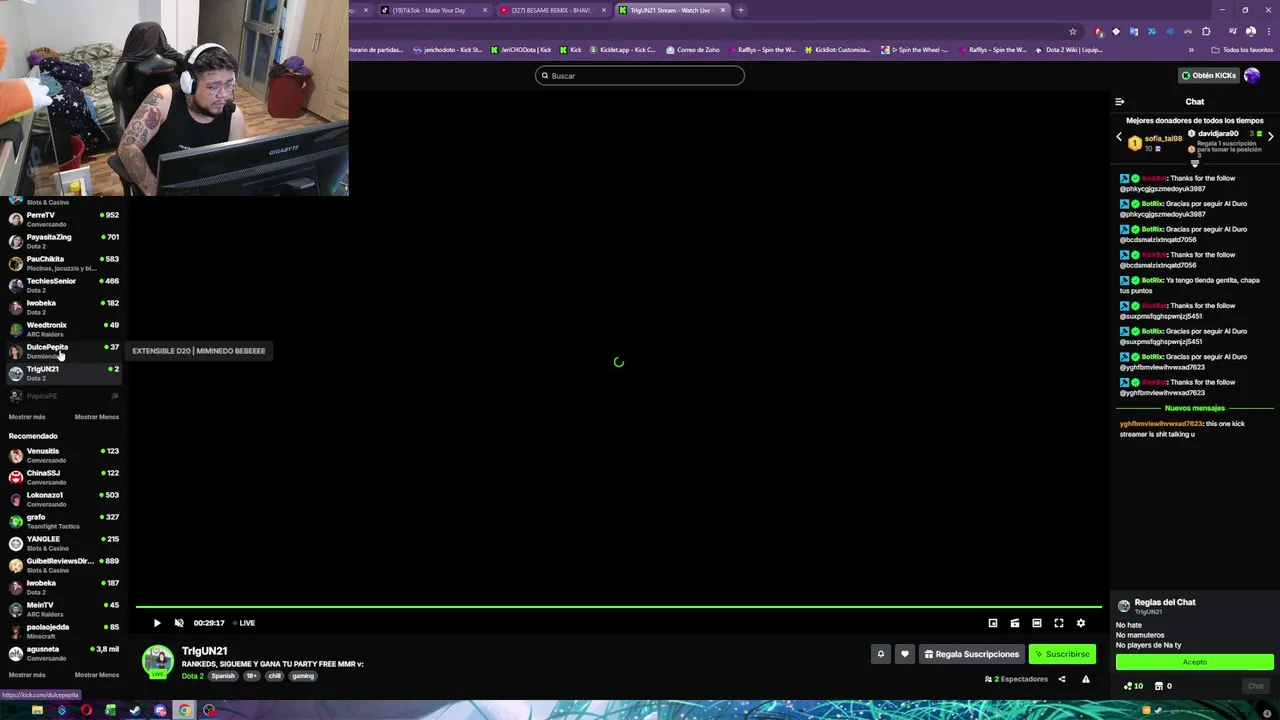Enter fullscreen on the player
The height and width of the screenshot is (720, 1280).
point(1059,623)
